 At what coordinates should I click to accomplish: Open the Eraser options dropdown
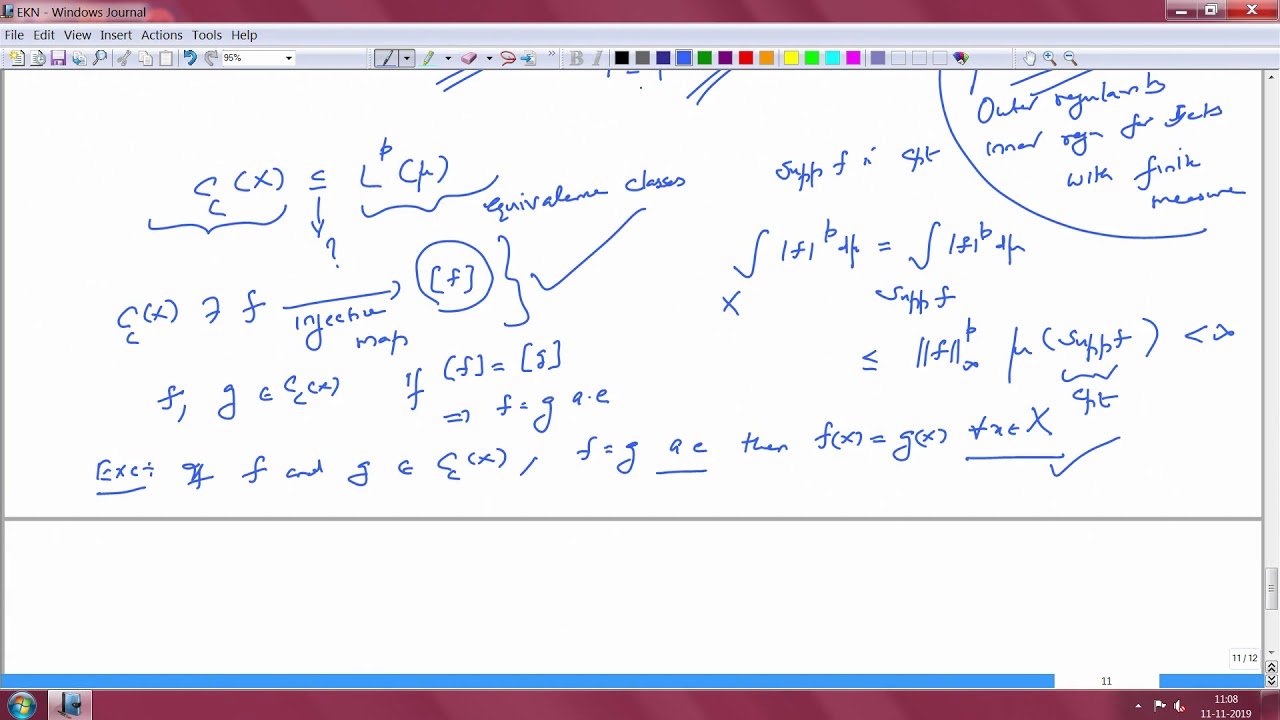pos(488,58)
